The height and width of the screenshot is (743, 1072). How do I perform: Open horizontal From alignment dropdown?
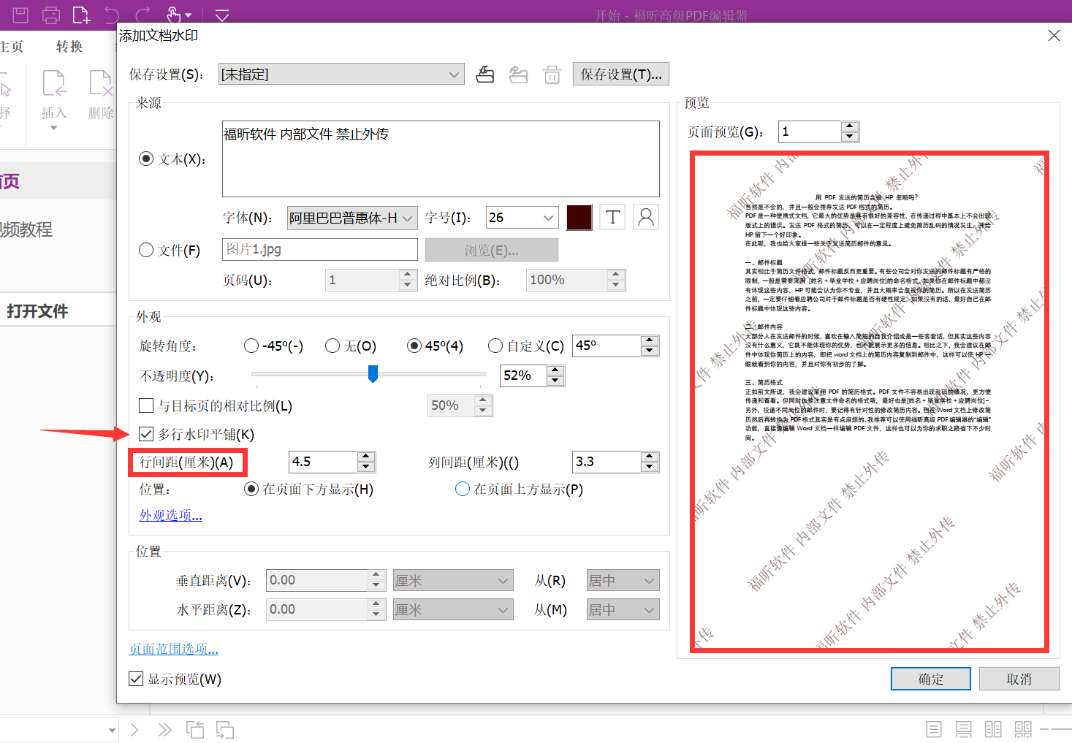pos(623,609)
